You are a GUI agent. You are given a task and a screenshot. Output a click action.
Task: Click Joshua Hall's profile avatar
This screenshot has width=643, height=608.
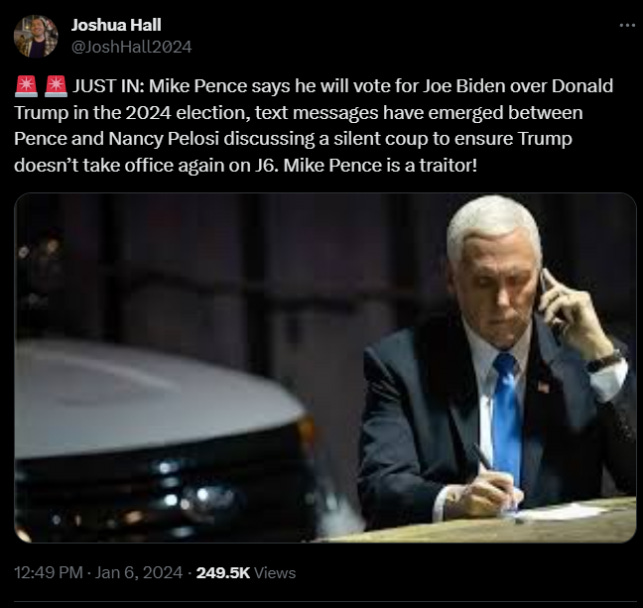pos(36,36)
